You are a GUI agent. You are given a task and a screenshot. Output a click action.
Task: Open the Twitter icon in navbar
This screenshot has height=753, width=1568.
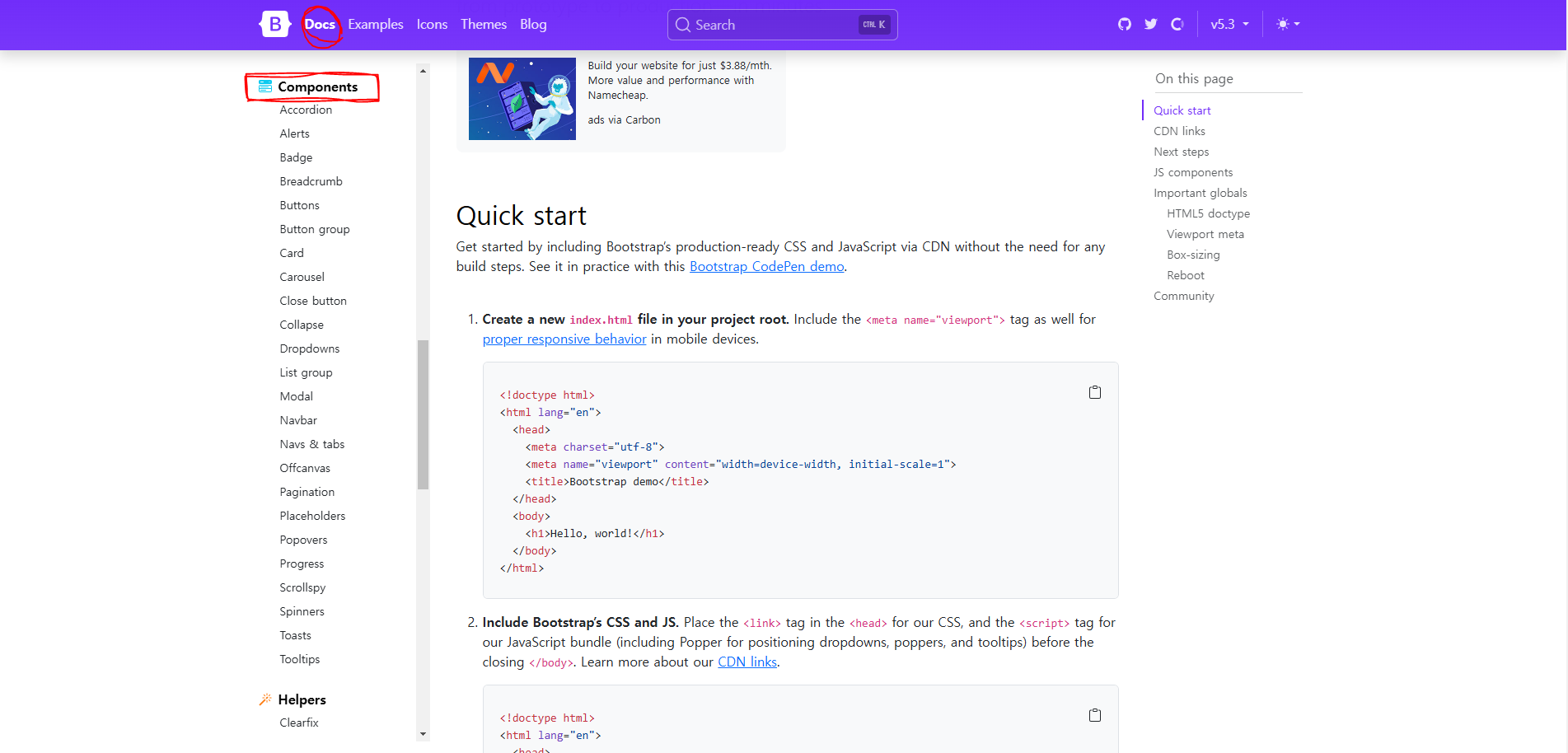(1151, 25)
